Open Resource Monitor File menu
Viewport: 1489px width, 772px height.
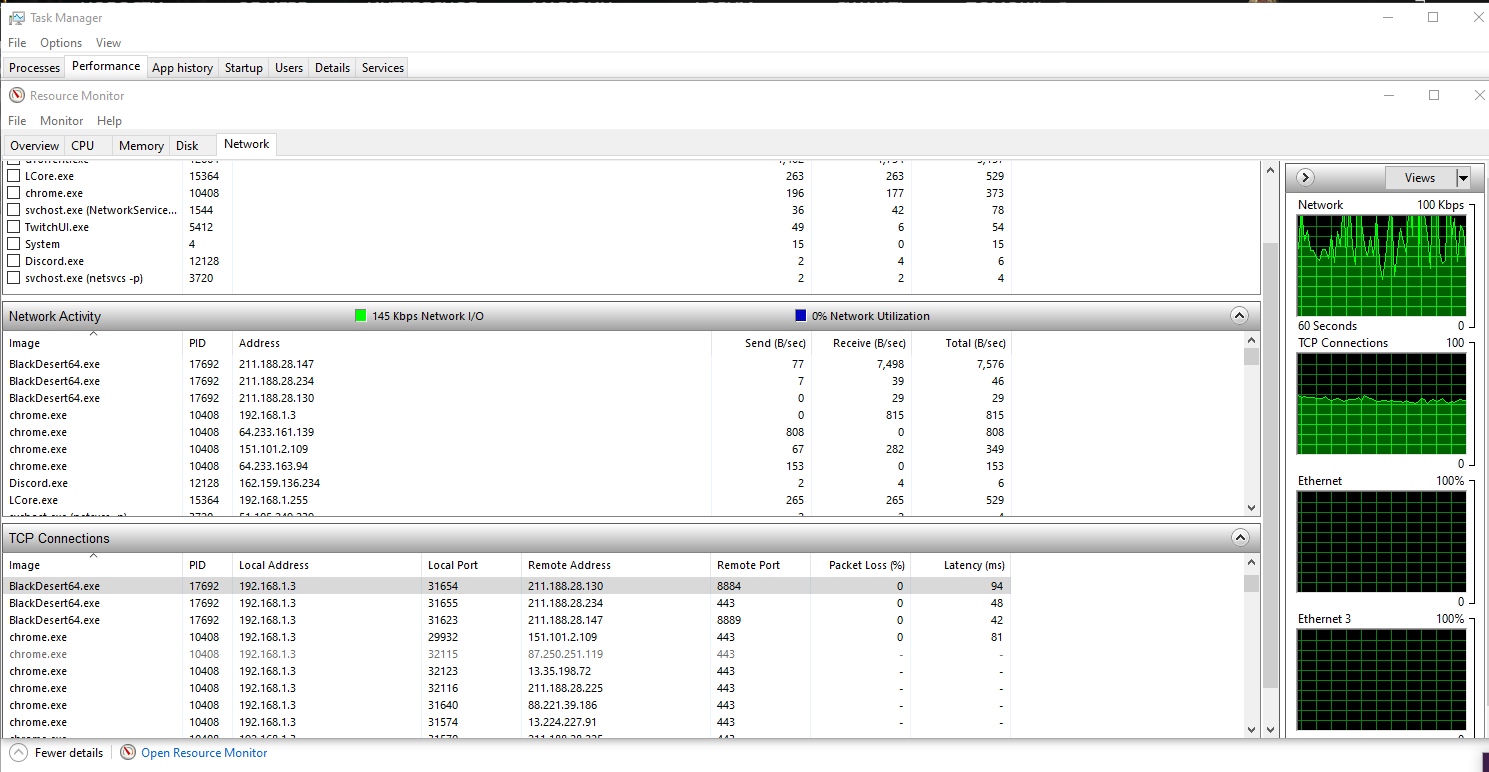click(17, 120)
